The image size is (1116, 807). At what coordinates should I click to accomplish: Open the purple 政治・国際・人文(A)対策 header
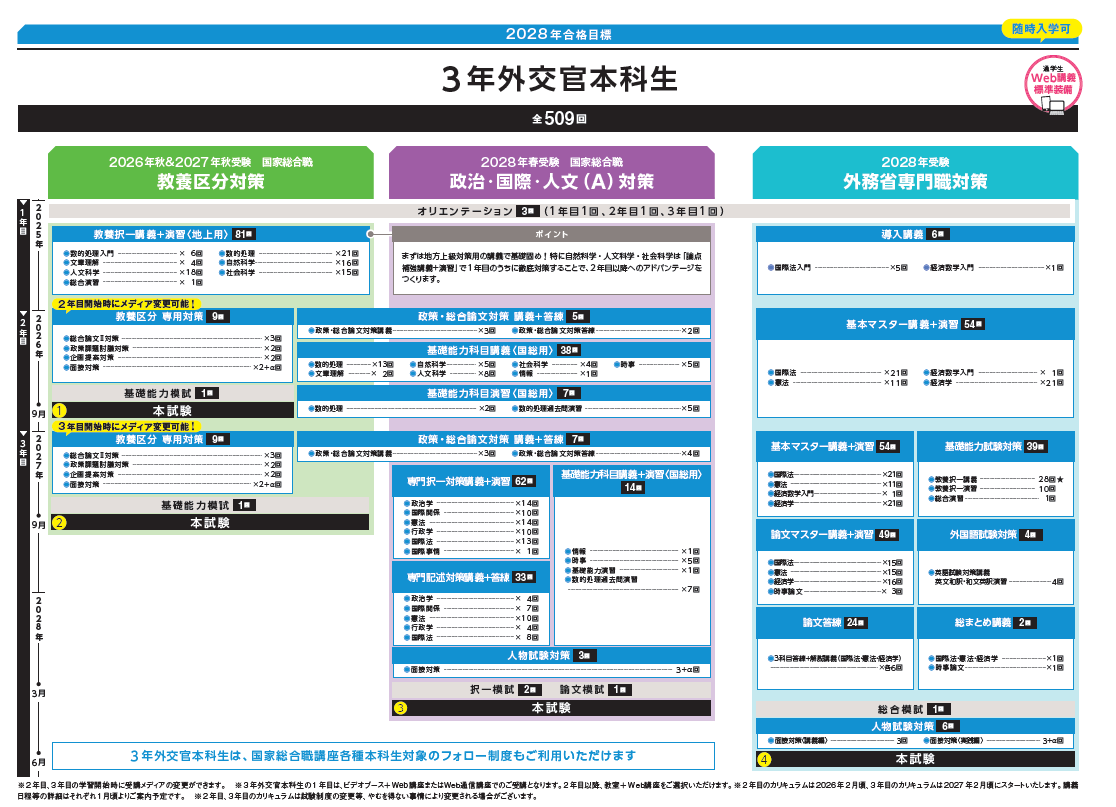pyautogui.click(x=551, y=172)
